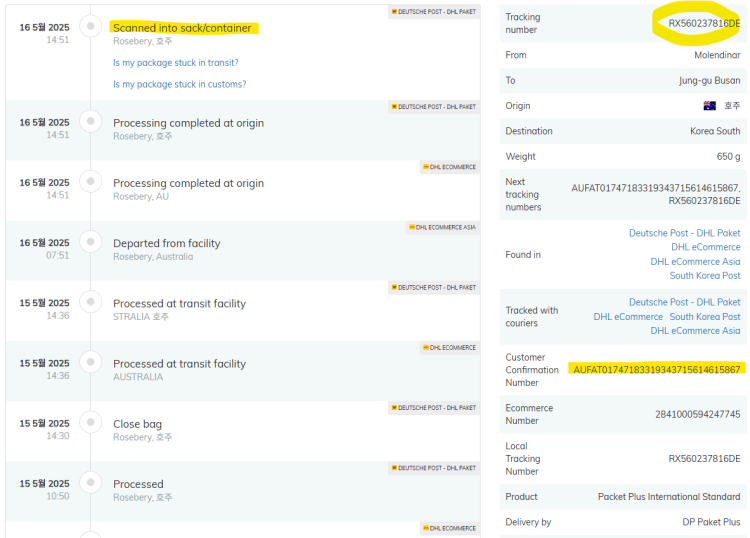Select 'Close bag' status text
This screenshot has width=750, height=538.
137,424
